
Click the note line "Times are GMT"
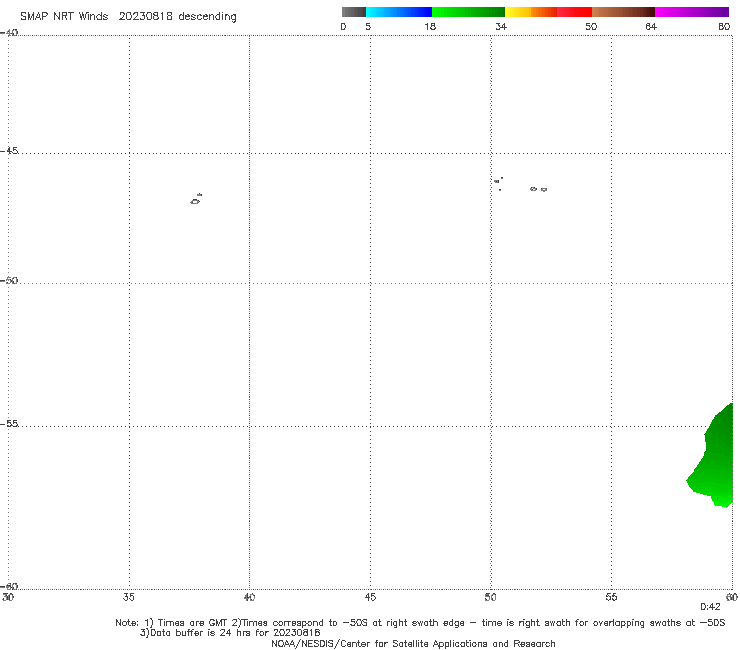pos(192,623)
